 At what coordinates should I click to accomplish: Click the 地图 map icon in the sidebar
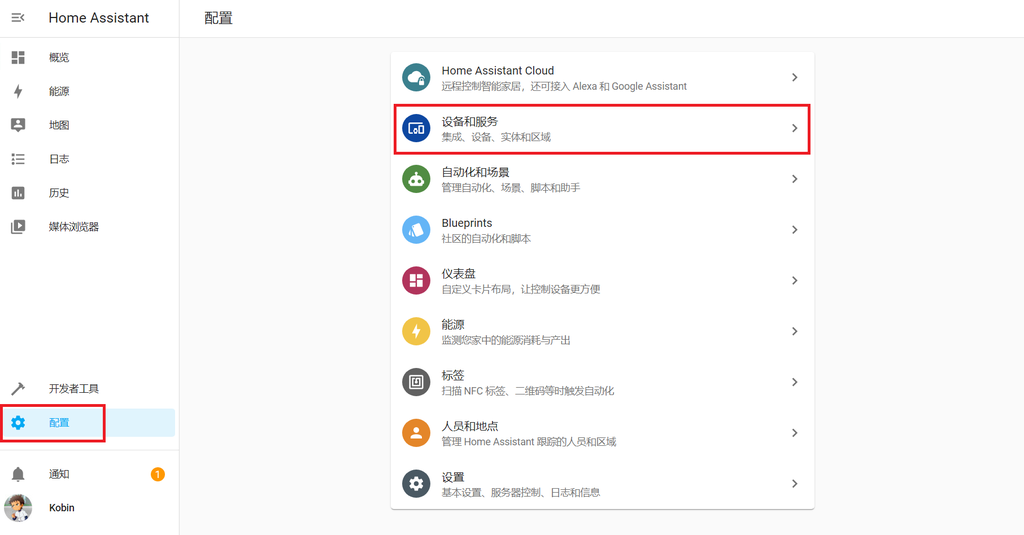tap(18, 125)
